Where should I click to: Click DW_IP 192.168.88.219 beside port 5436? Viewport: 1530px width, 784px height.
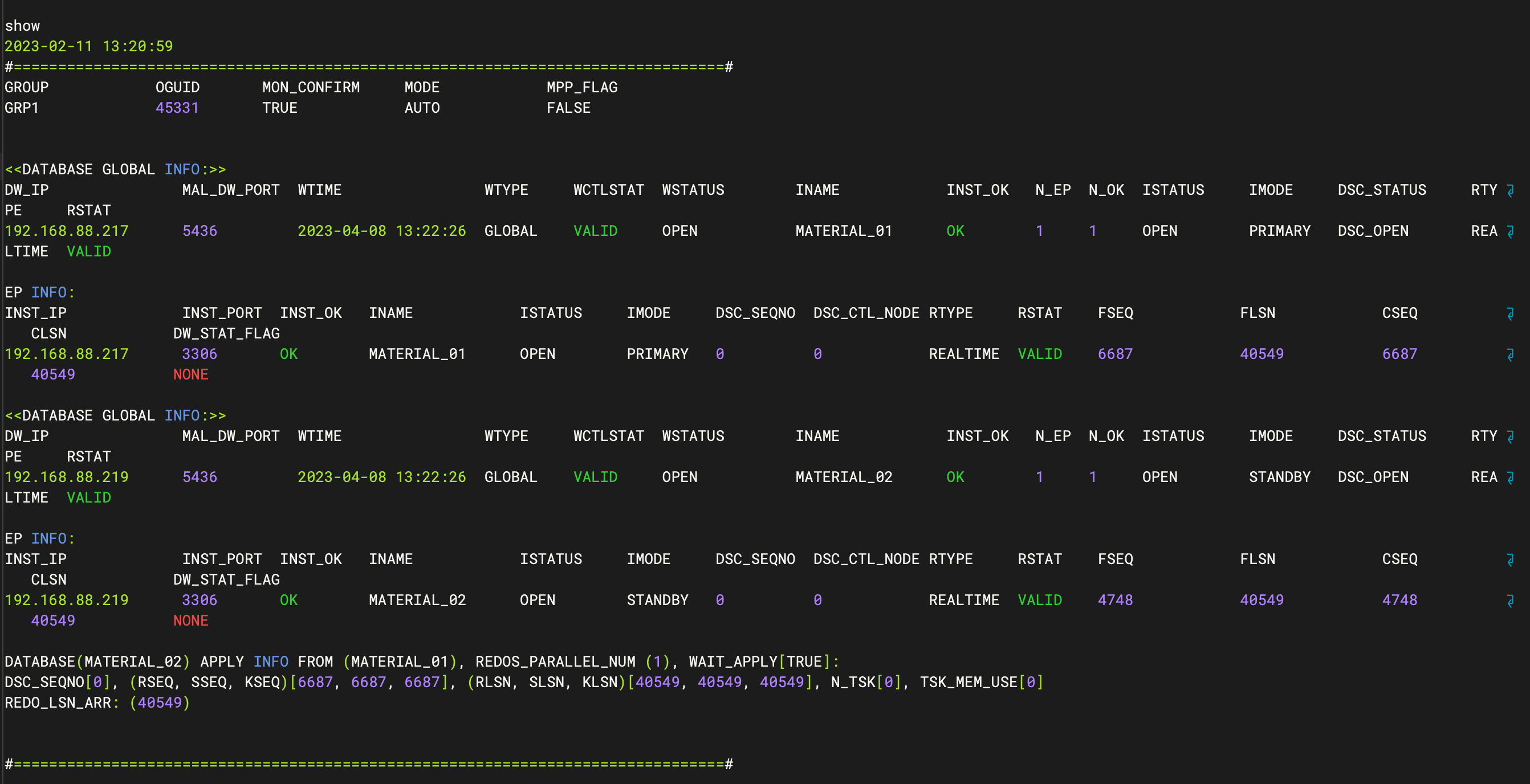pyautogui.click(x=67, y=477)
